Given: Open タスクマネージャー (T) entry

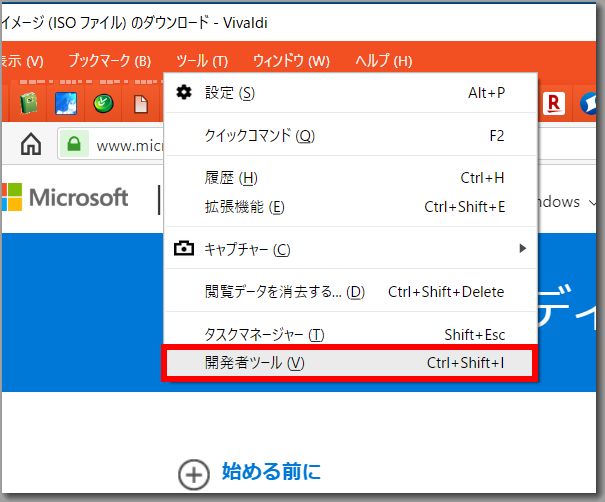Looking at the screenshot, I should 350,334.
